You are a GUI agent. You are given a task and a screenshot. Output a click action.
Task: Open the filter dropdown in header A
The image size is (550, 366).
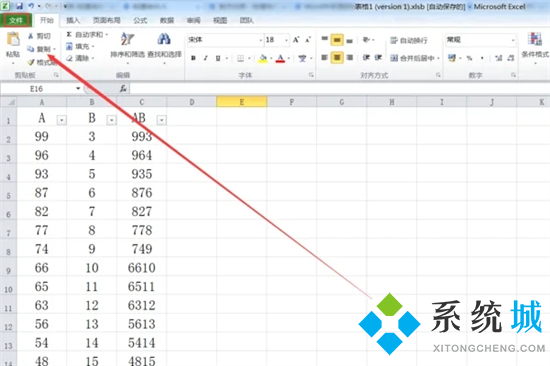click(x=62, y=120)
